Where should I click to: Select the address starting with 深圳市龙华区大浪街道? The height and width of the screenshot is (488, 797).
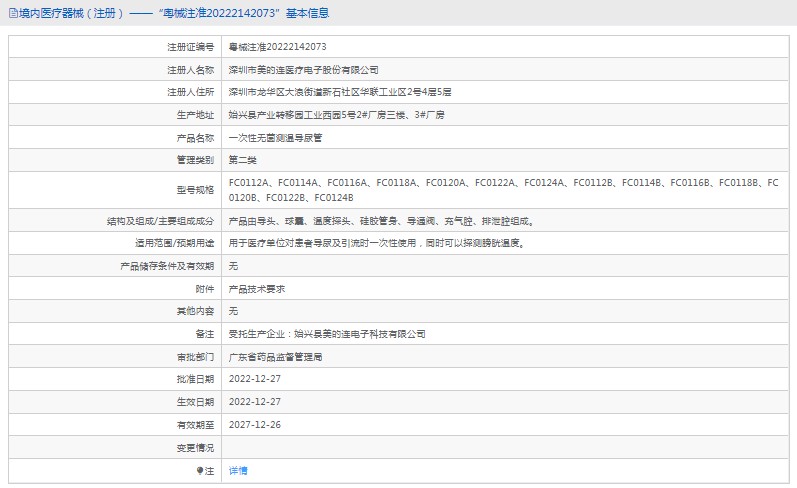pos(340,92)
